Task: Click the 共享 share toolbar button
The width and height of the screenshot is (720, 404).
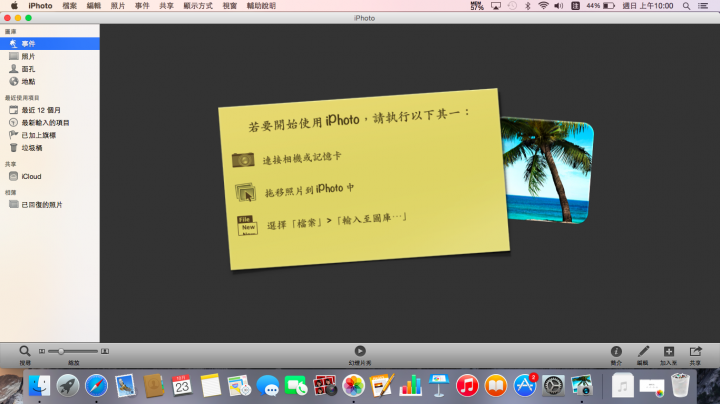Action: [x=695, y=351]
